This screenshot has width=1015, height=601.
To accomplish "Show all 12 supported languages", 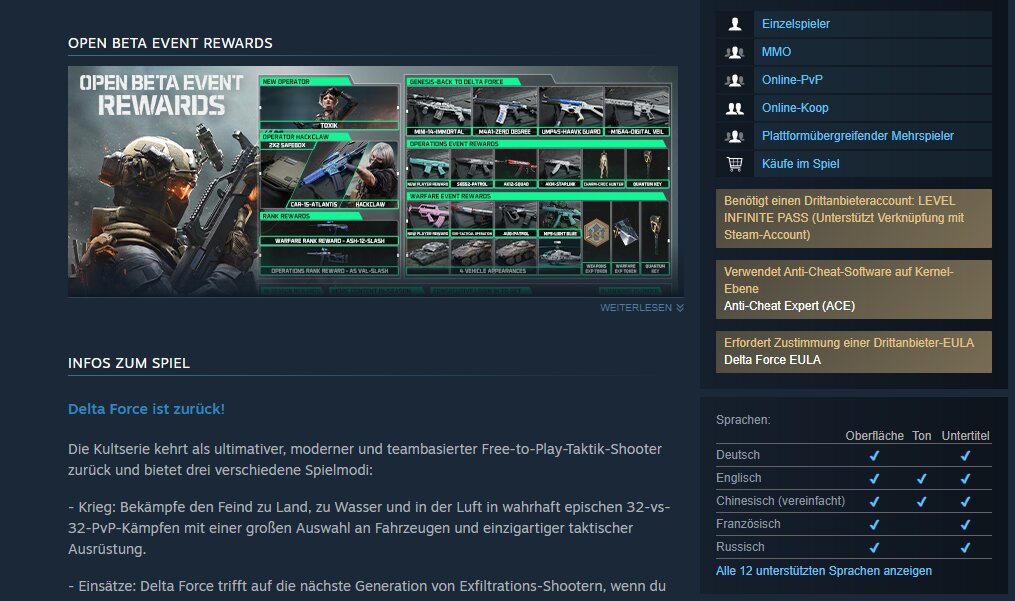I will pyautogui.click(x=823, y=571).
